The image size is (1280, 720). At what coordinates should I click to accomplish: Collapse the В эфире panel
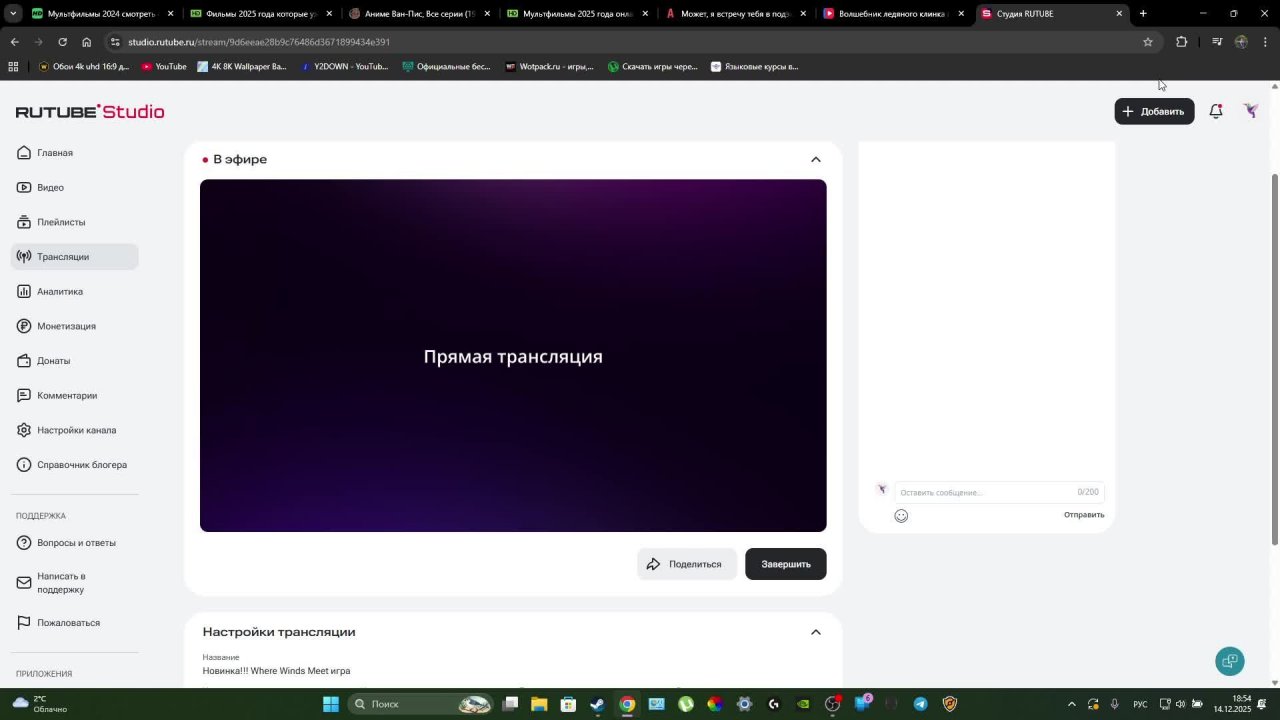point(816,160)
